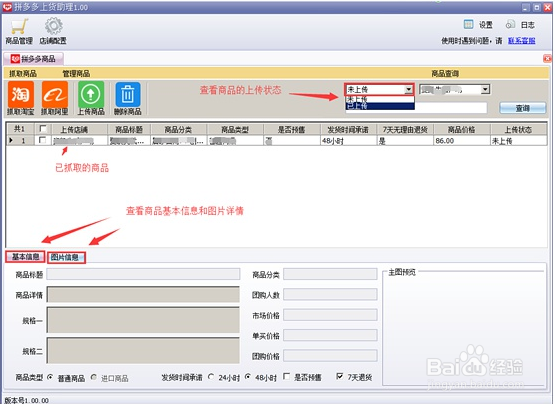
Task: Click 上传状态 column header
Action: point(519,129)
